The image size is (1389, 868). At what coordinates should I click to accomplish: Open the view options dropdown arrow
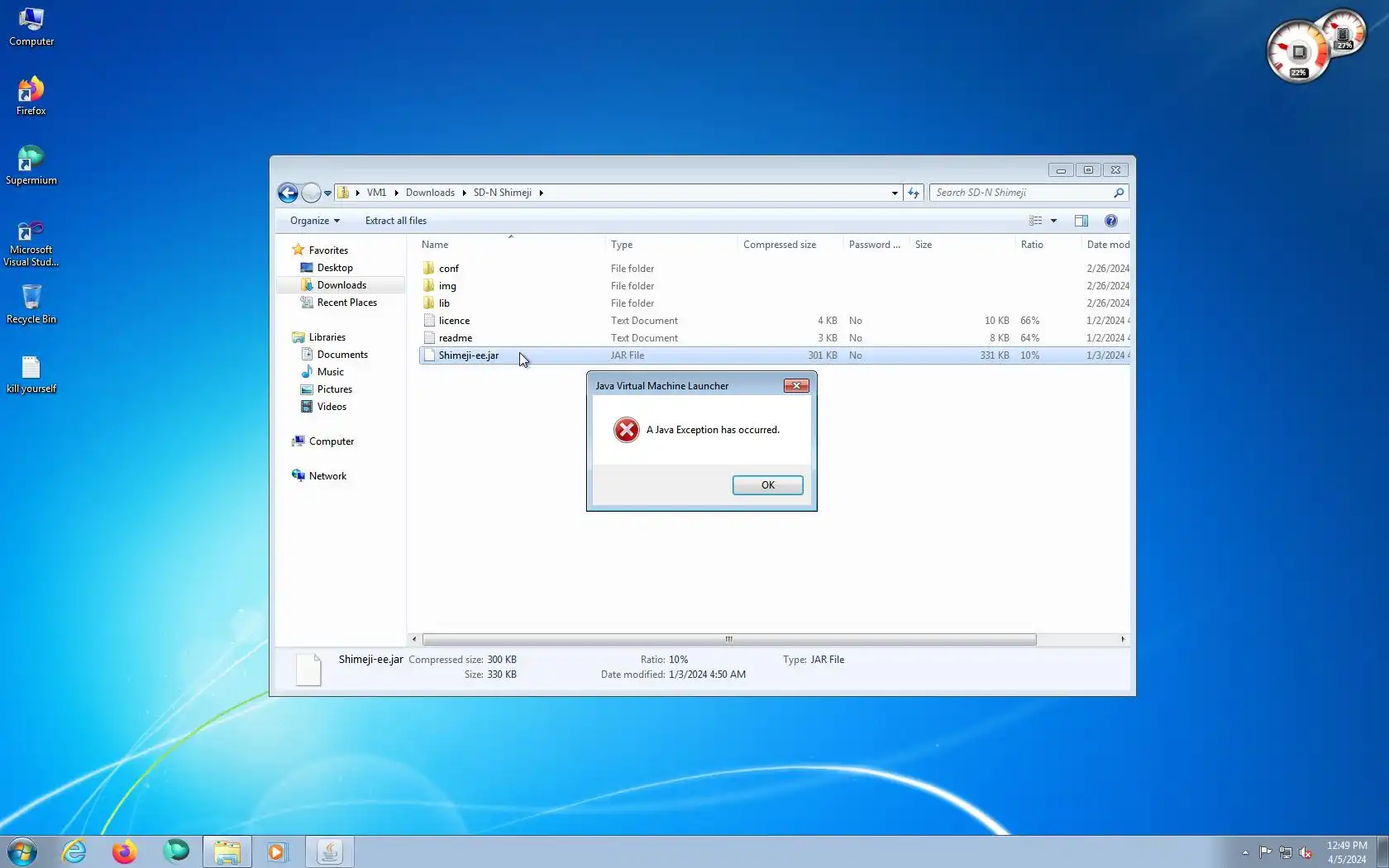[1053, 221]
